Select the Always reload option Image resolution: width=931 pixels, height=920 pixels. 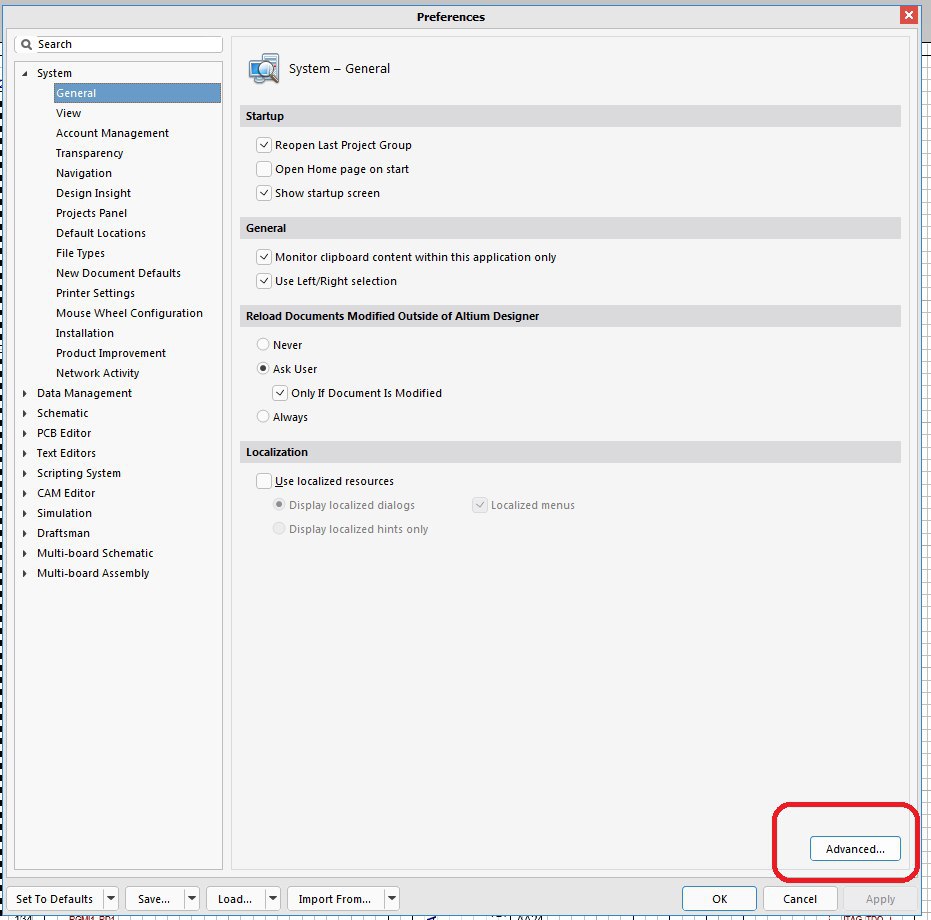click(262, 416)
